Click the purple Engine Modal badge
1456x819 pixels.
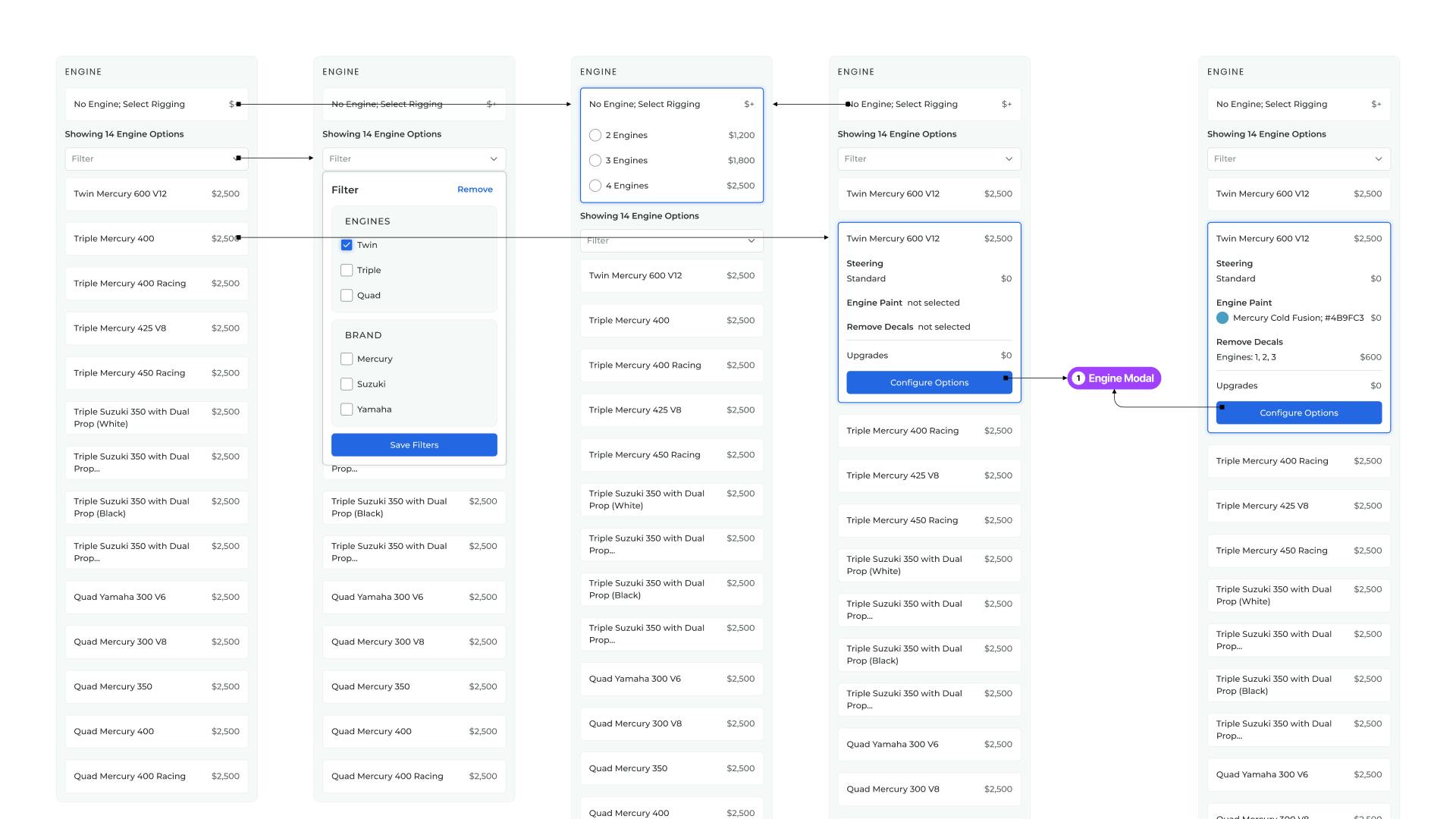pyautogui.click(x=1113, y=378)
